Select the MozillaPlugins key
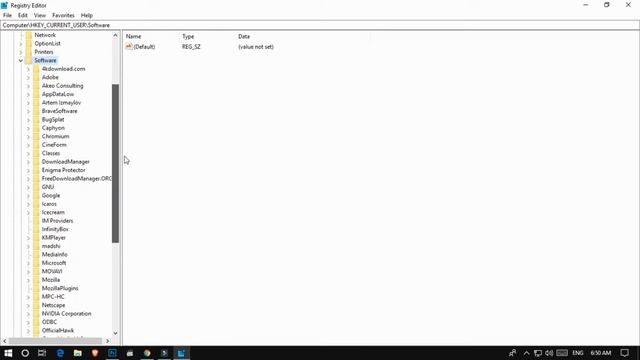Screen dimensions: 640x360 (60, 288)
